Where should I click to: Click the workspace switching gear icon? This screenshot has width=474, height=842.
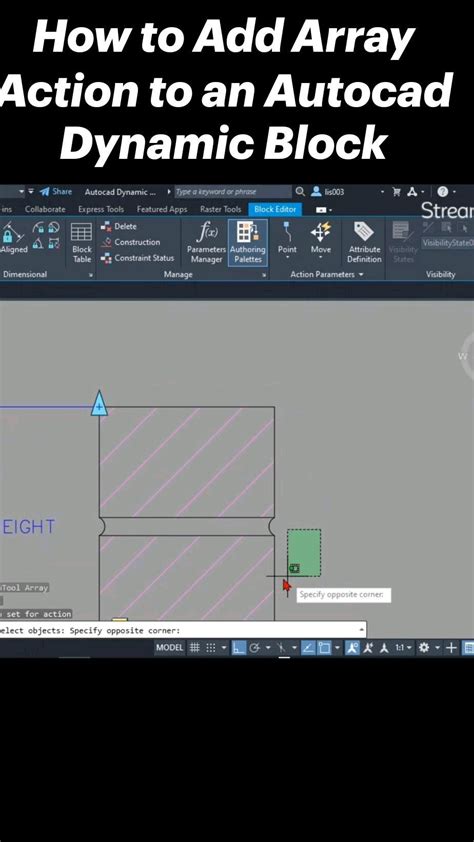click(424, 648)
